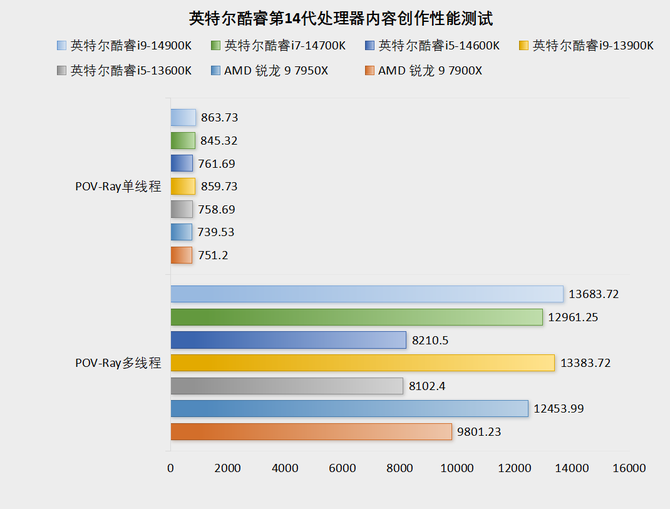Click axis tick label 2000
670x509 pixels.
pos(228,468)
